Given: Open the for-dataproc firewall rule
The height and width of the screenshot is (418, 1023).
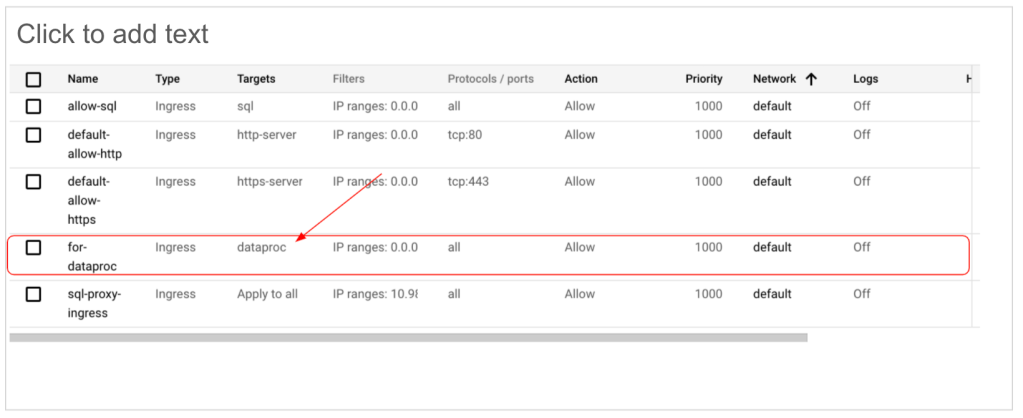Looking at the screenshot, I should click(94, 257).
